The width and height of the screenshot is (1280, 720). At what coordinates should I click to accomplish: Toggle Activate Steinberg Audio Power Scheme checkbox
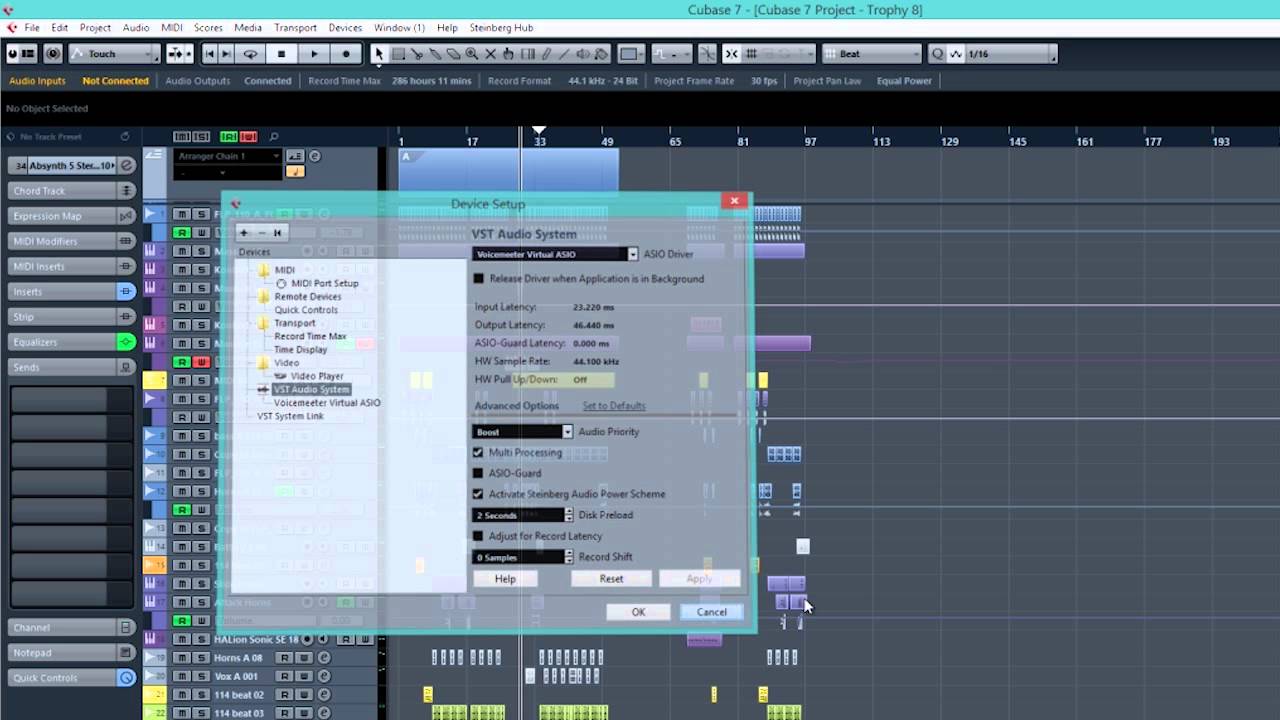click(478, 494)
